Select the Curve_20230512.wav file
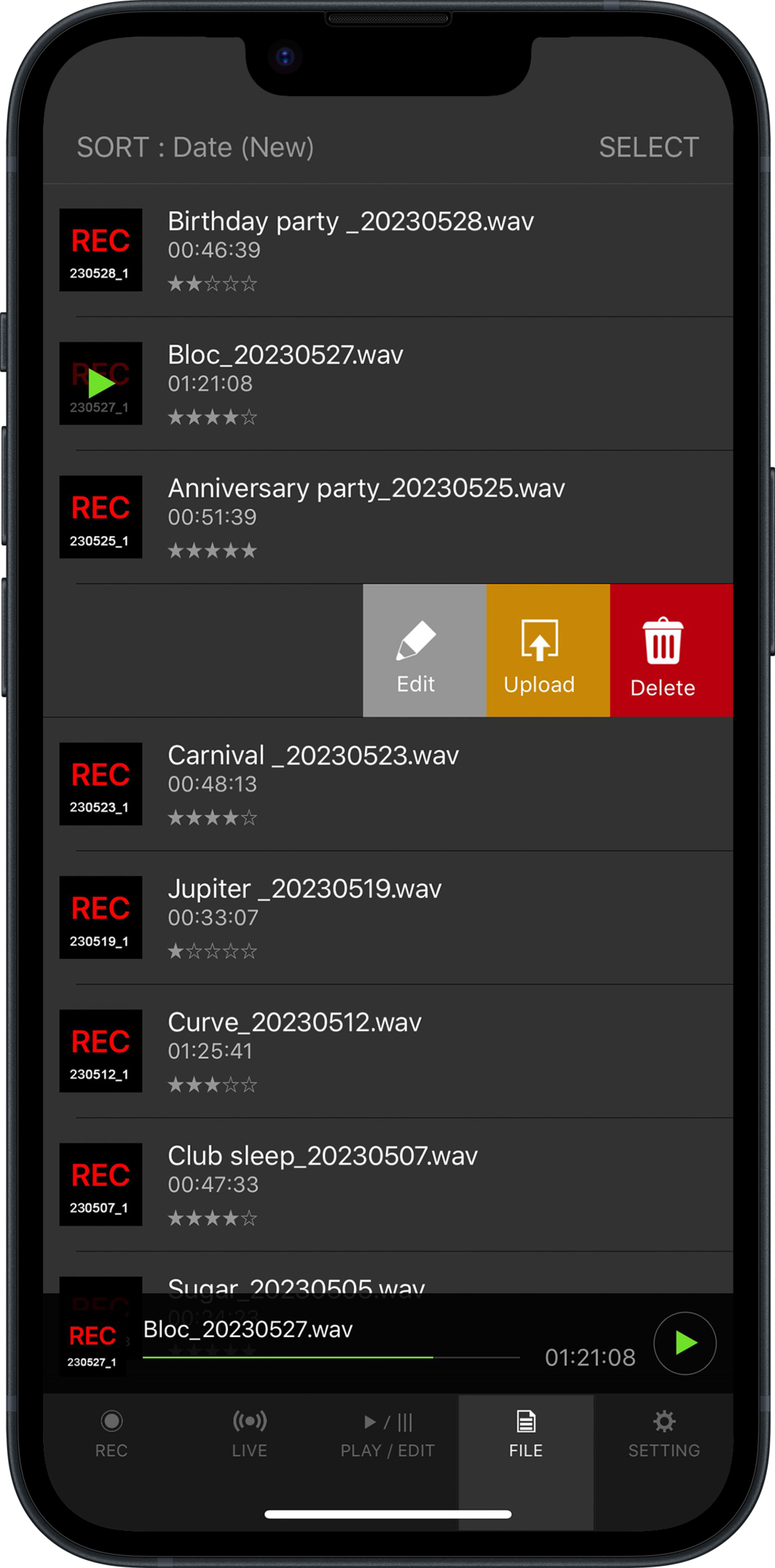Viewport: 775px width, 1568px height. coord(294,1023)
